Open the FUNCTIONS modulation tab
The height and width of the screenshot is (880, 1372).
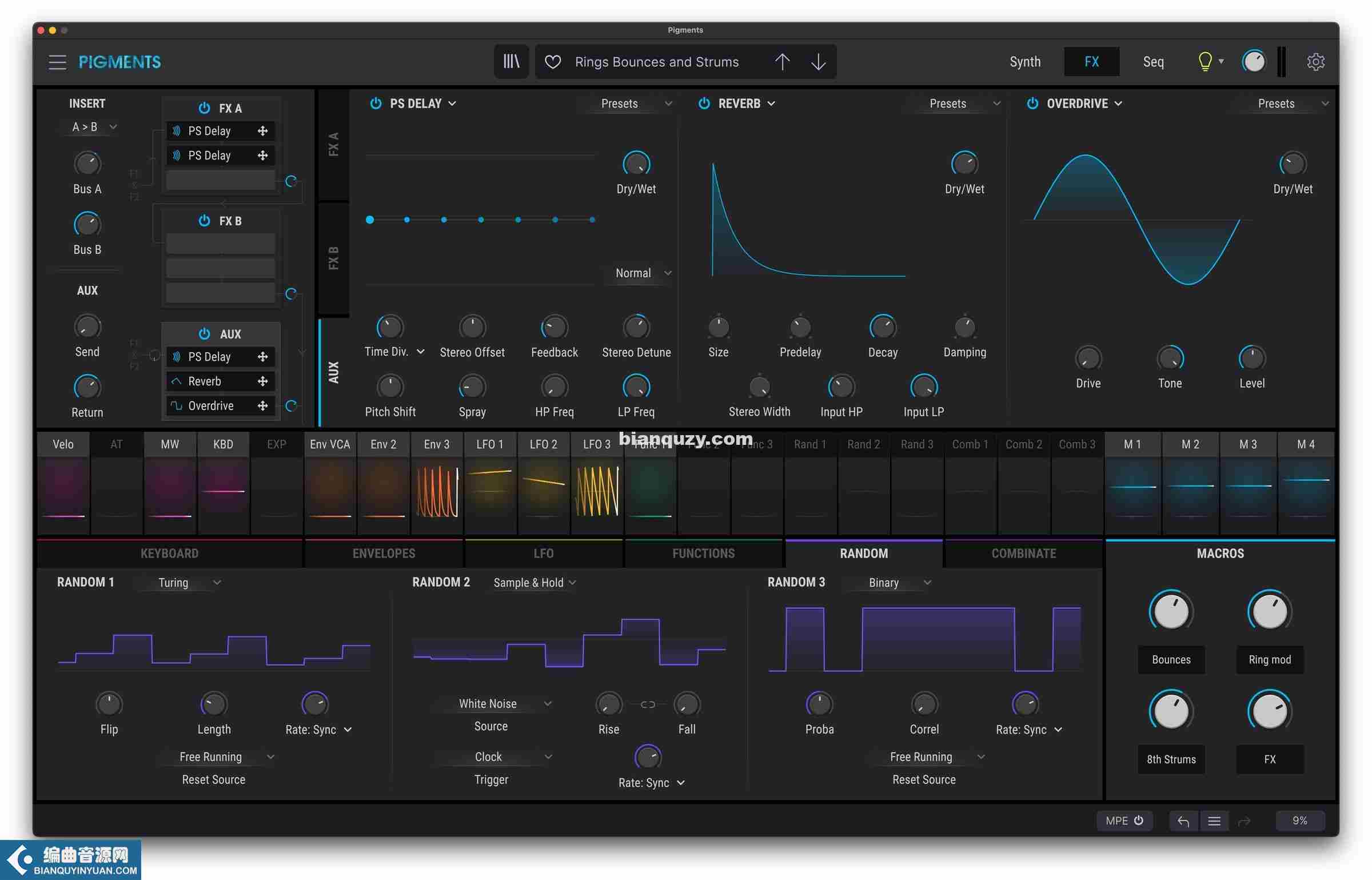tap(703, 554)
